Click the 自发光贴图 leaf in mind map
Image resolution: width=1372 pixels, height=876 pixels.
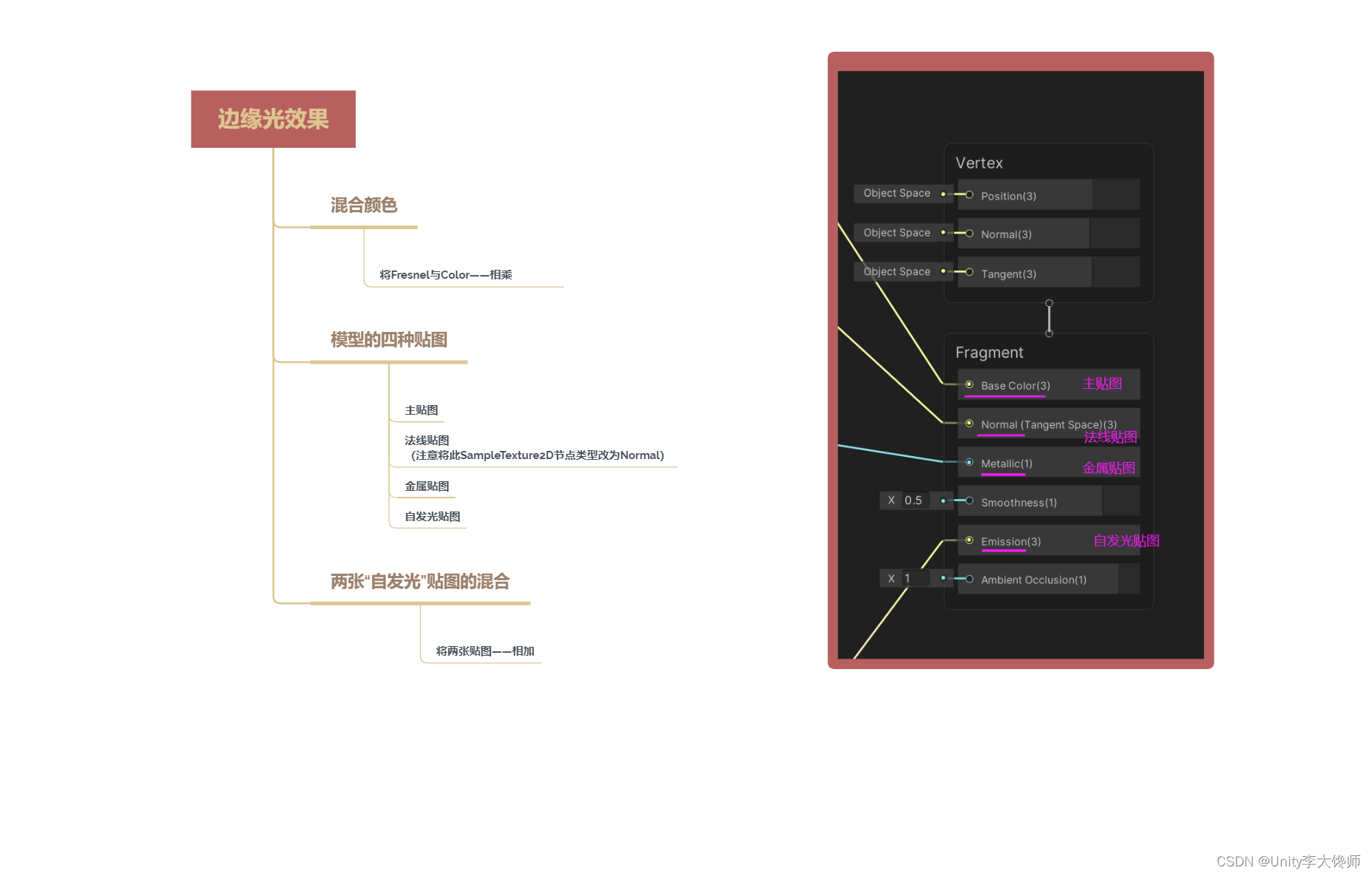[433, 517]
